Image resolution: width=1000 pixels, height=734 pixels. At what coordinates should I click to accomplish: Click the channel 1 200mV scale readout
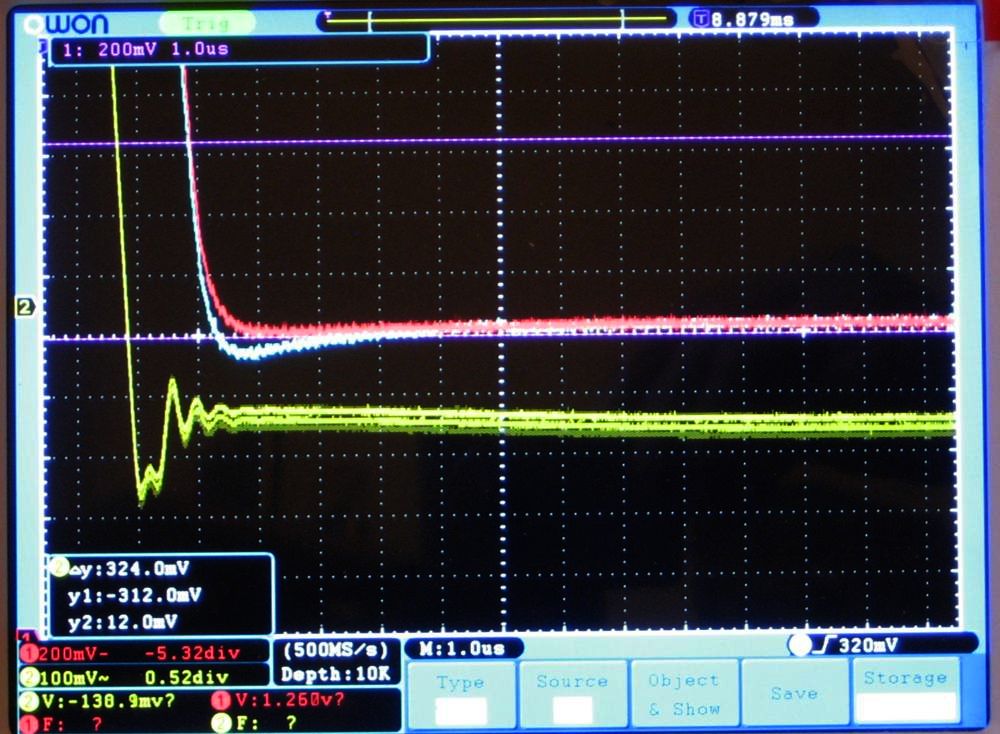coord(73,654)
